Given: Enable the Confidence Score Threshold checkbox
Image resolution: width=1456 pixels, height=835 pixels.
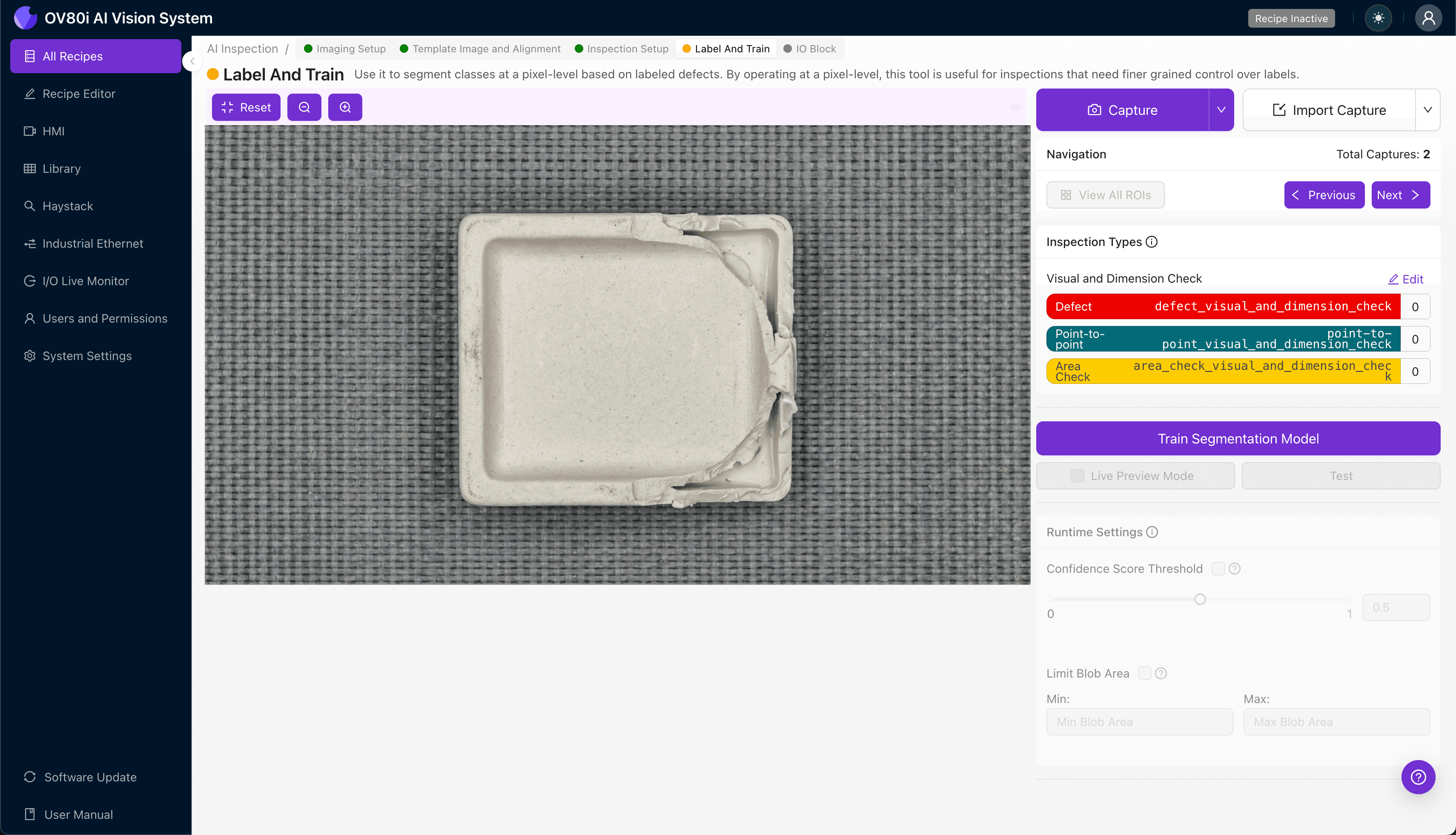Looking at the screenshot, I should tap(1218, 568).
